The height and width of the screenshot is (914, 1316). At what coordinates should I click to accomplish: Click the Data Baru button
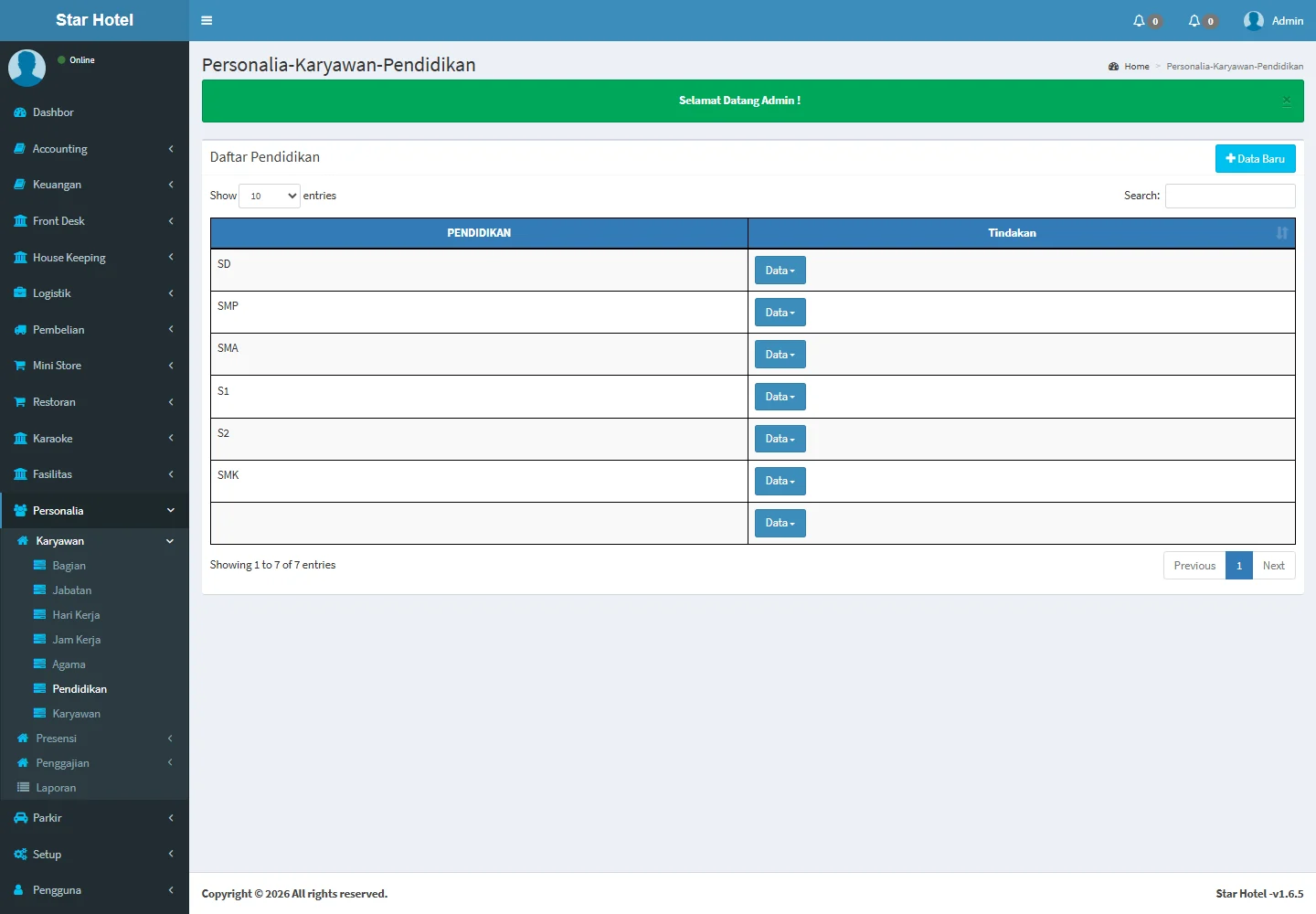[1255, 159]
